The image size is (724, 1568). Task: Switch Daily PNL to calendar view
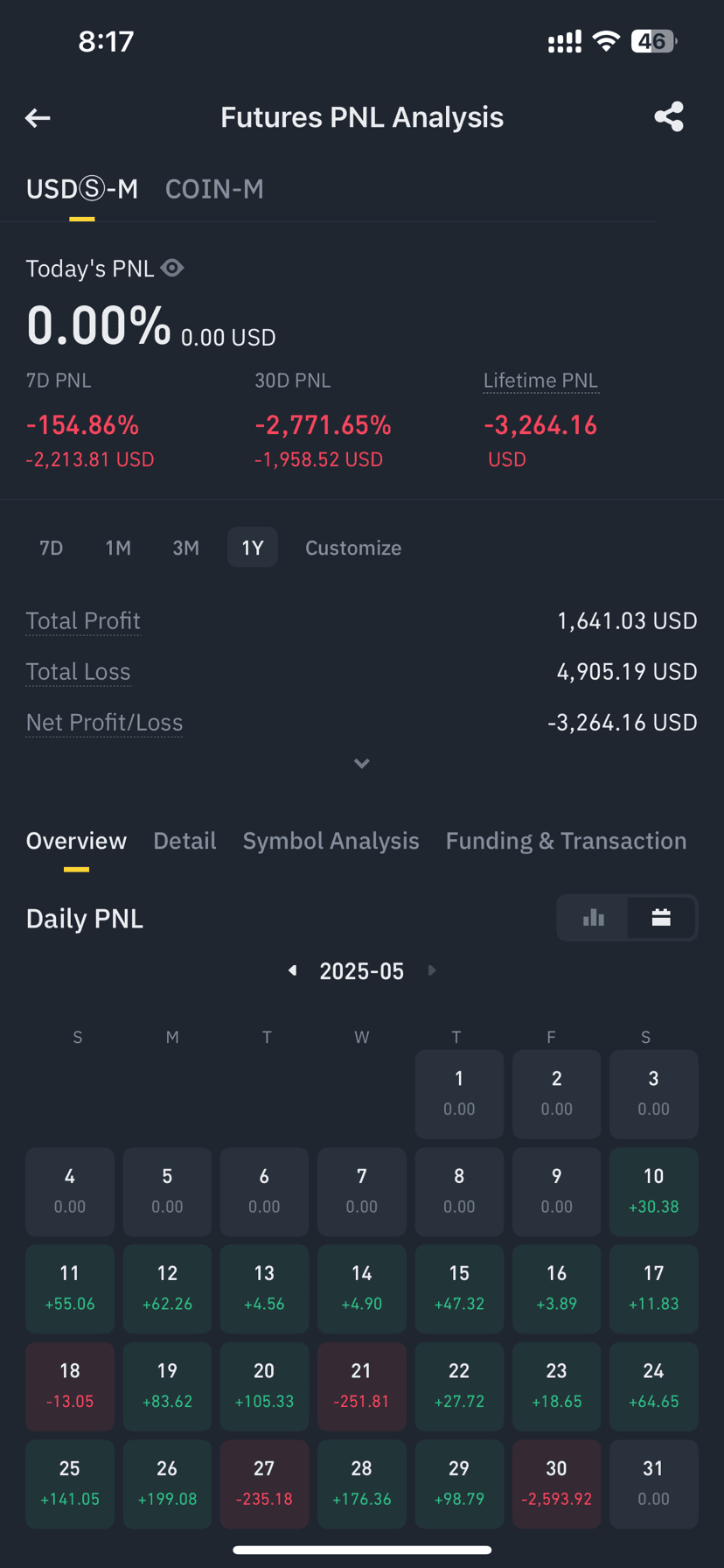(x=661, y=918)
